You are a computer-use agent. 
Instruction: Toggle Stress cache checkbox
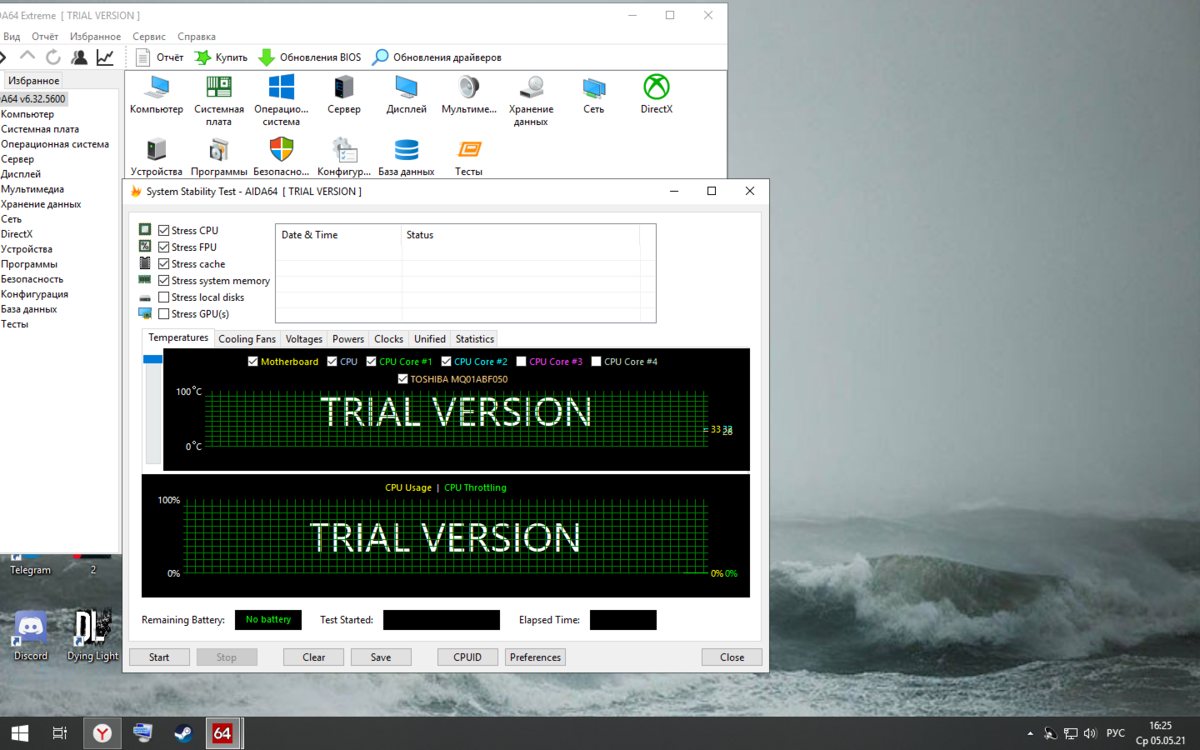164,264
